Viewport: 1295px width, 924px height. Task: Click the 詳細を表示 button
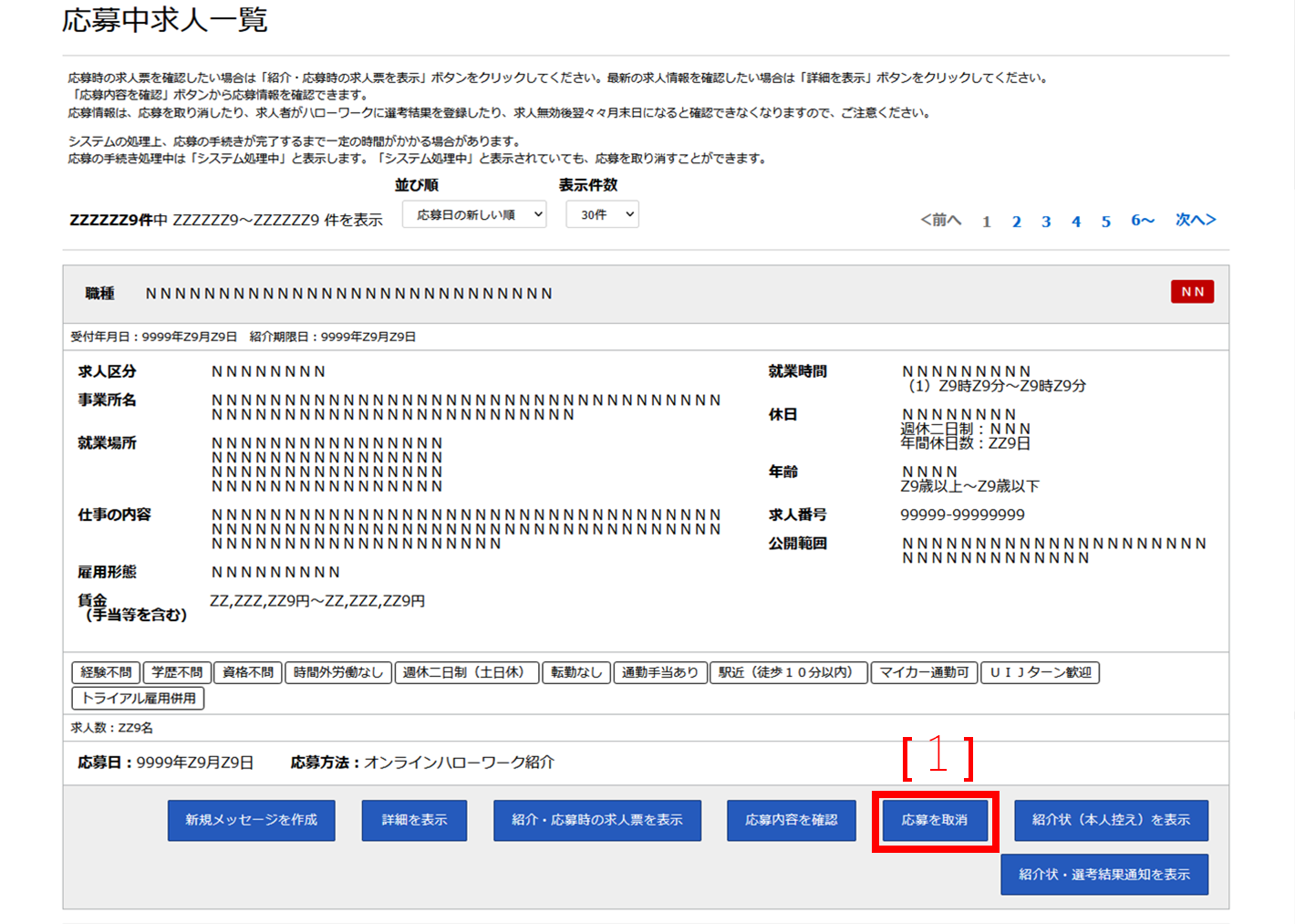pyautogui.click(x=414, y=820)
